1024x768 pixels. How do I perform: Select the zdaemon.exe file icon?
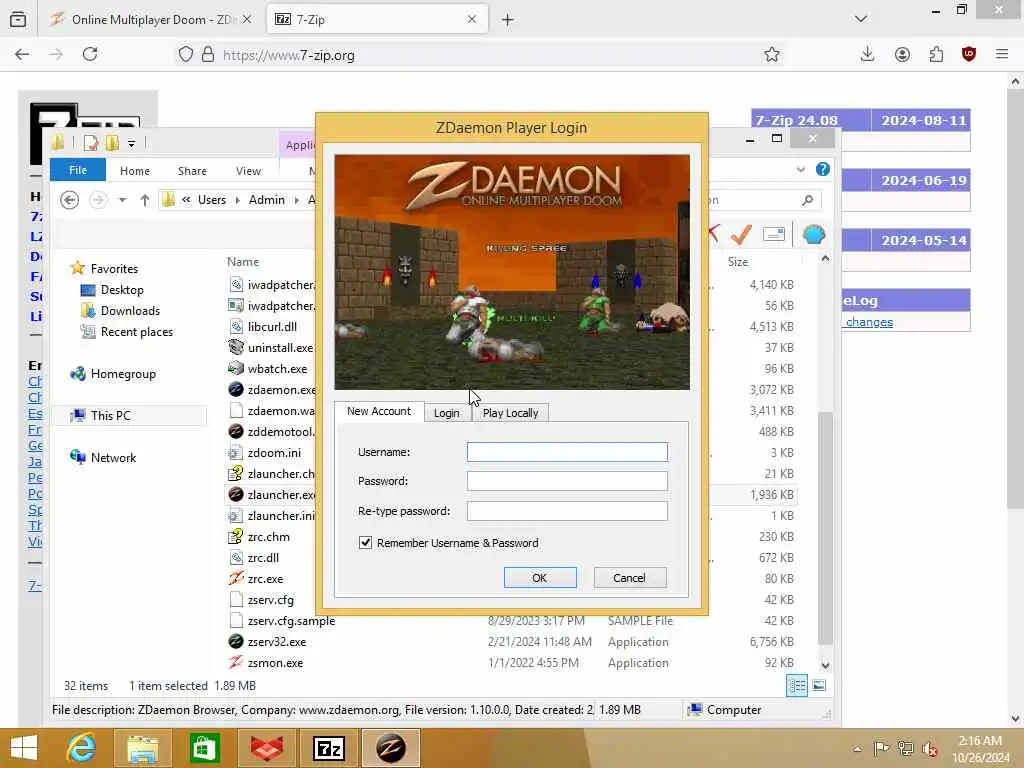point(236,390)
